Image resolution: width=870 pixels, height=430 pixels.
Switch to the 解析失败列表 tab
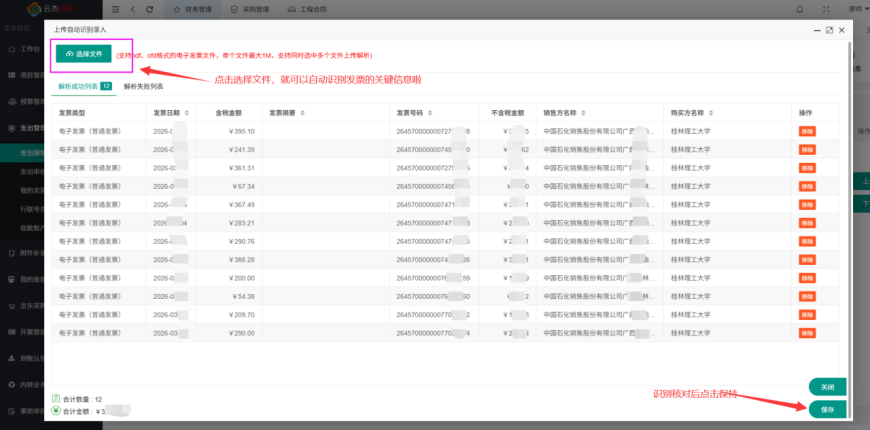click(x=143, y=87)
